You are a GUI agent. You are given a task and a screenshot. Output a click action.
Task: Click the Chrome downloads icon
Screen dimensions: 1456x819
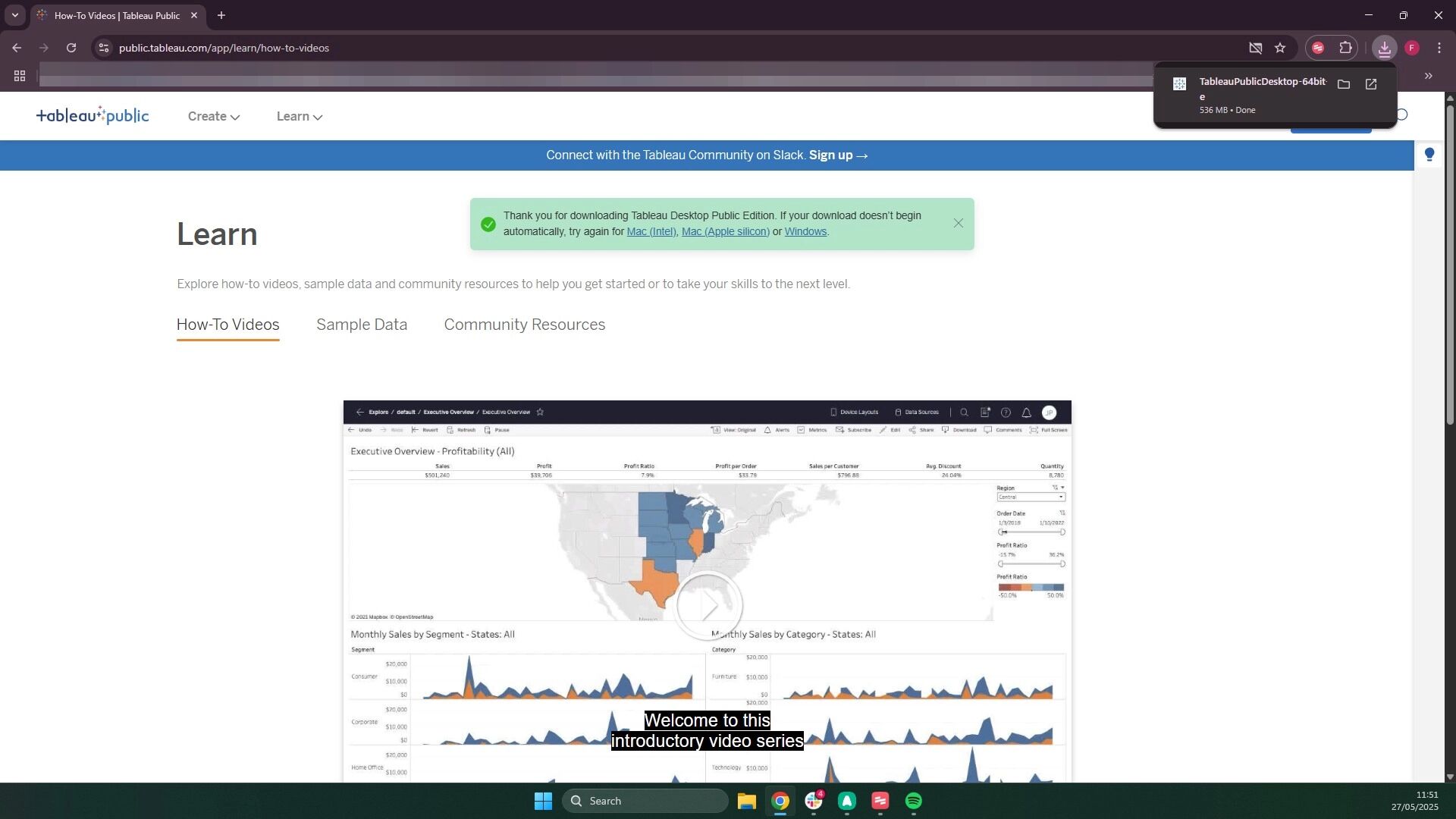1384,48
